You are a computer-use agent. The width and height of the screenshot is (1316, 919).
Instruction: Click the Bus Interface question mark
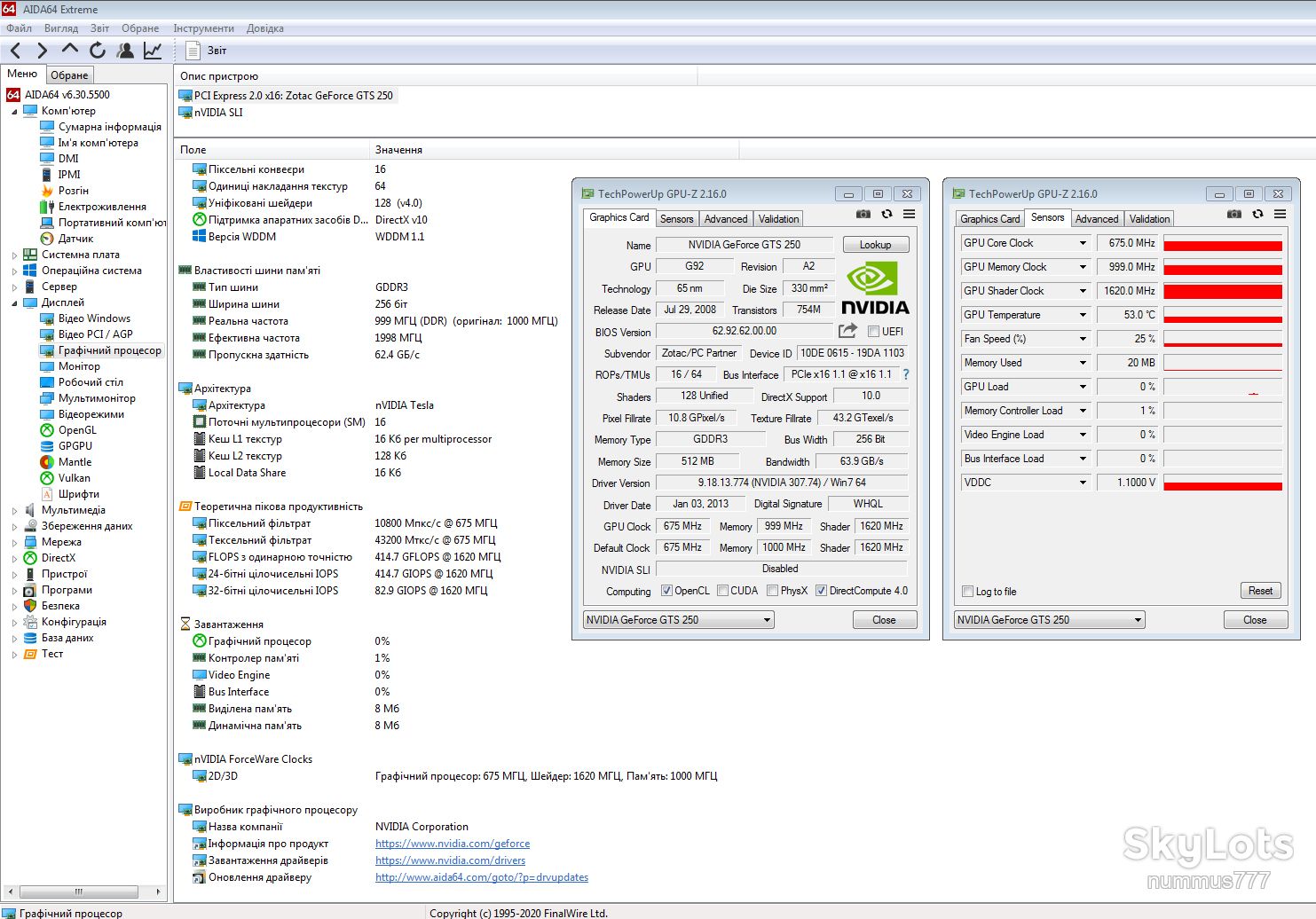(x=906, y=374)
